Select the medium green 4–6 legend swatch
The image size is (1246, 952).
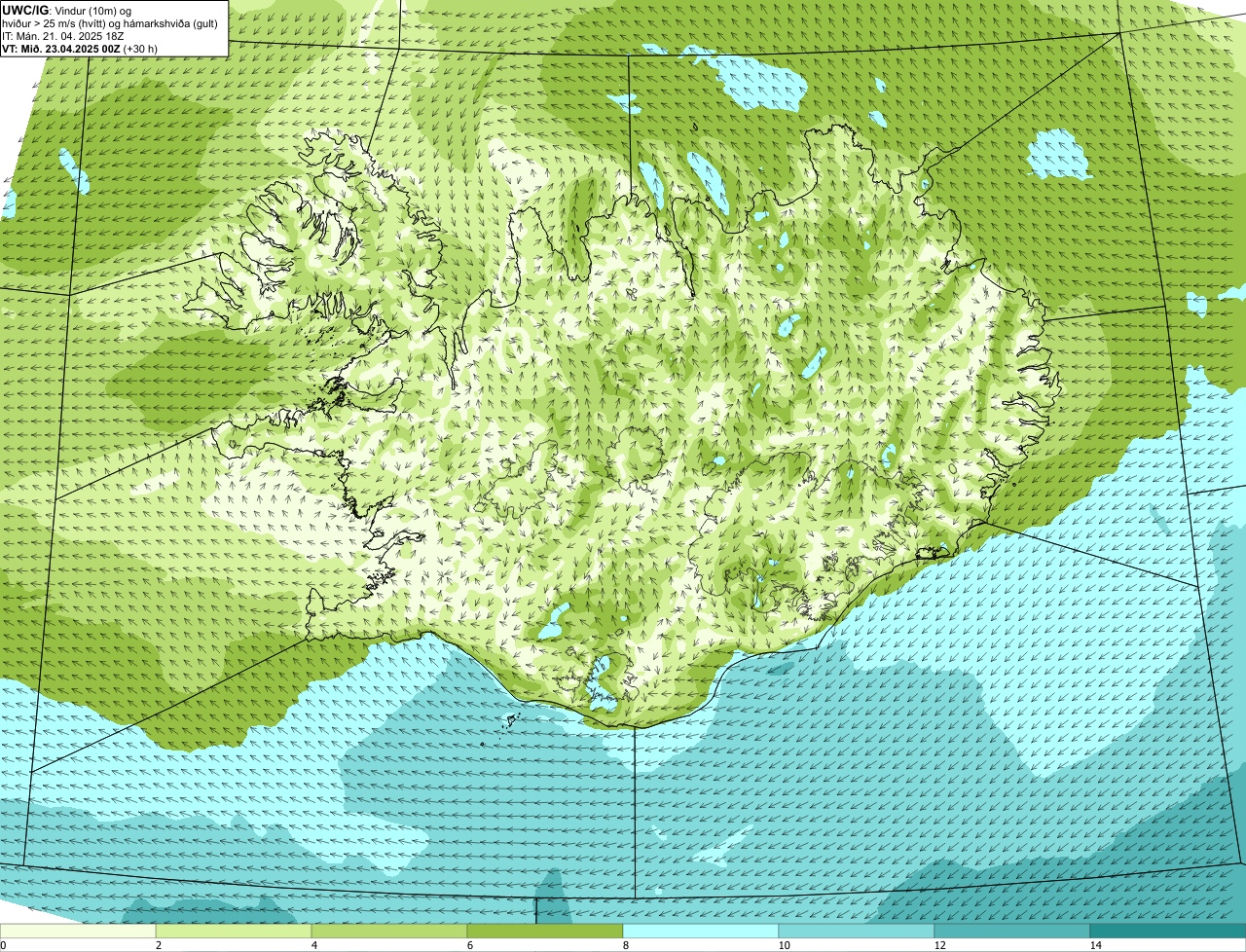[x=389, y=932]
